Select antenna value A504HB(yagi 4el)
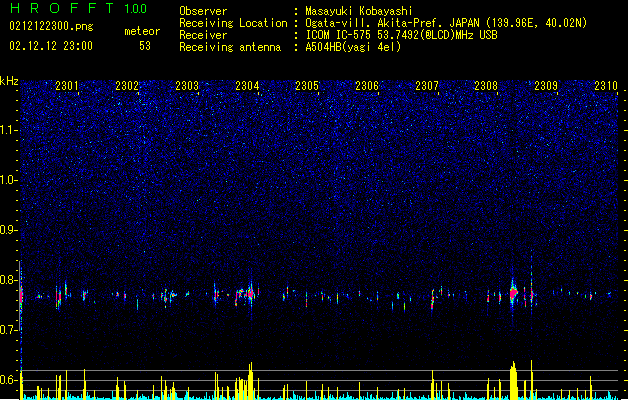Screen dimensions: 629x400 353,47
